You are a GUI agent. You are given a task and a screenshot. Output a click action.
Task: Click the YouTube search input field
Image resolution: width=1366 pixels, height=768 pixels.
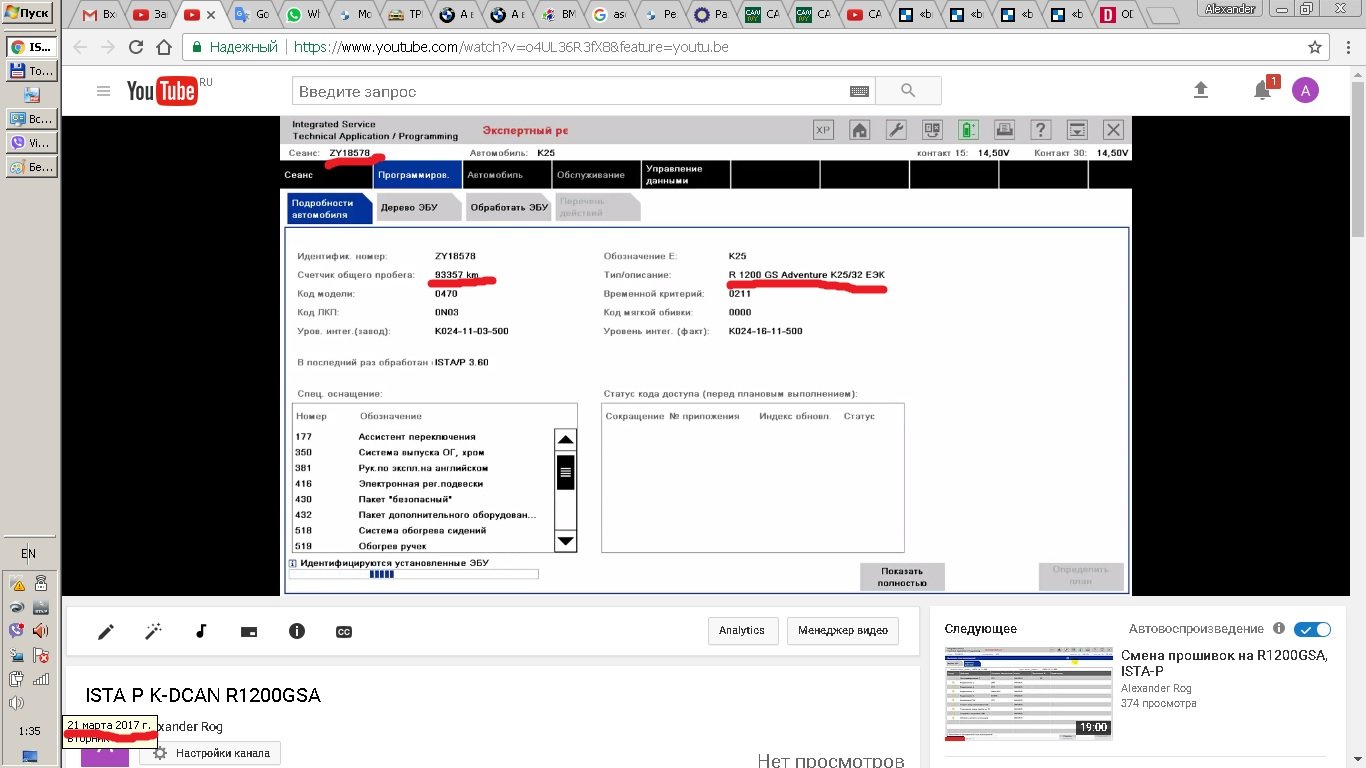(570, 91)
